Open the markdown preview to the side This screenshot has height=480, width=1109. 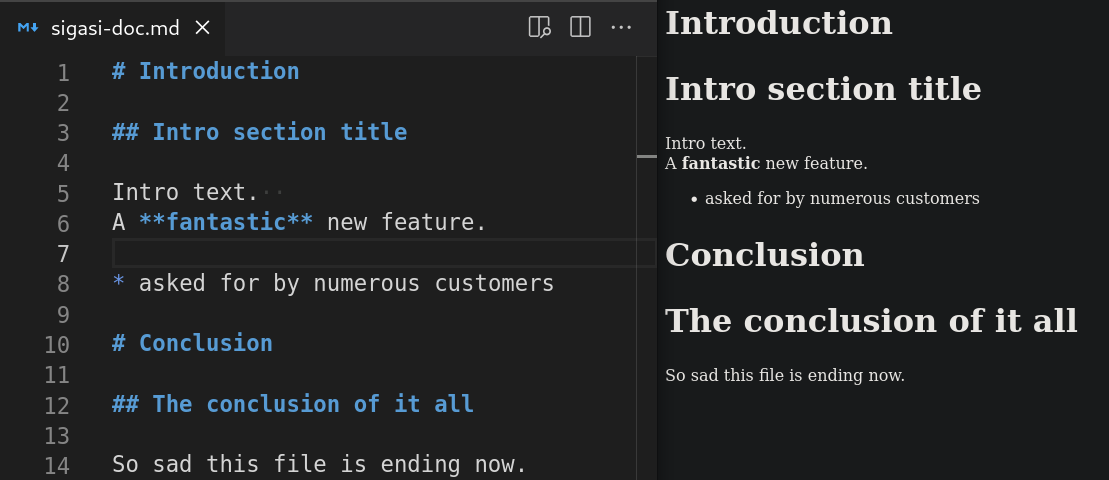click(539, 27)
